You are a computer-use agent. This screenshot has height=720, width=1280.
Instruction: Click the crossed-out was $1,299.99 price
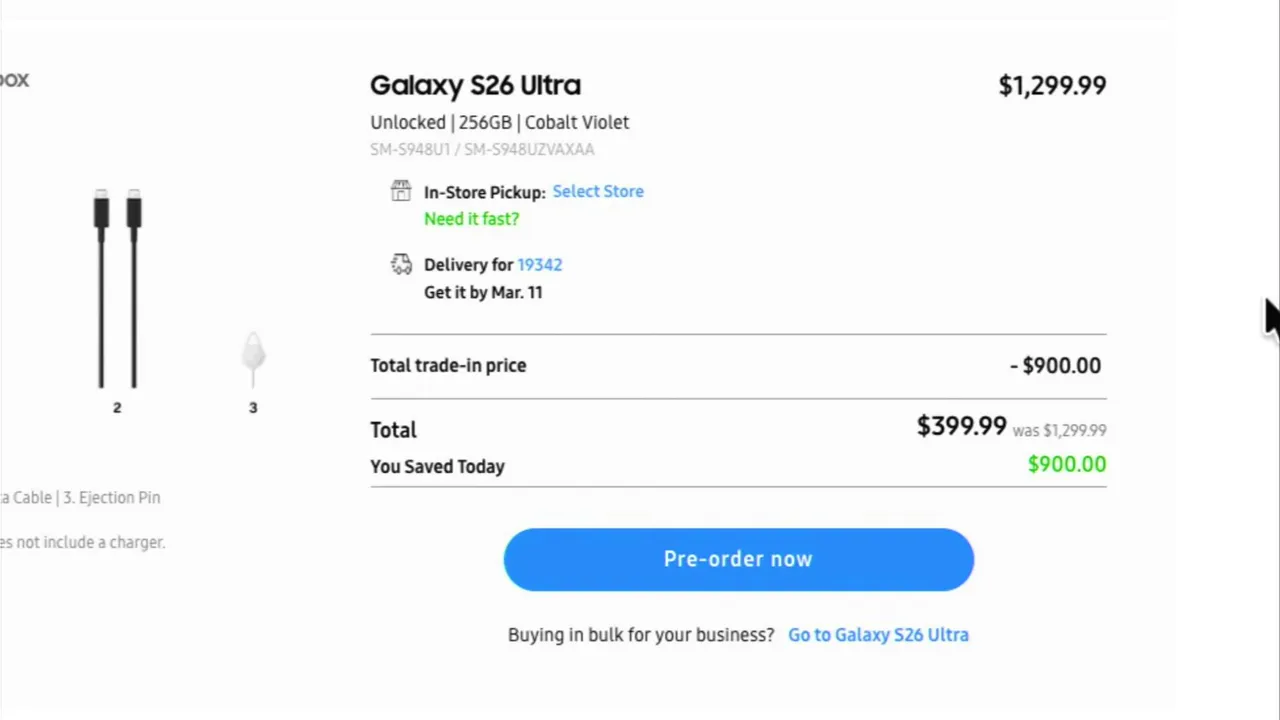1059,431
